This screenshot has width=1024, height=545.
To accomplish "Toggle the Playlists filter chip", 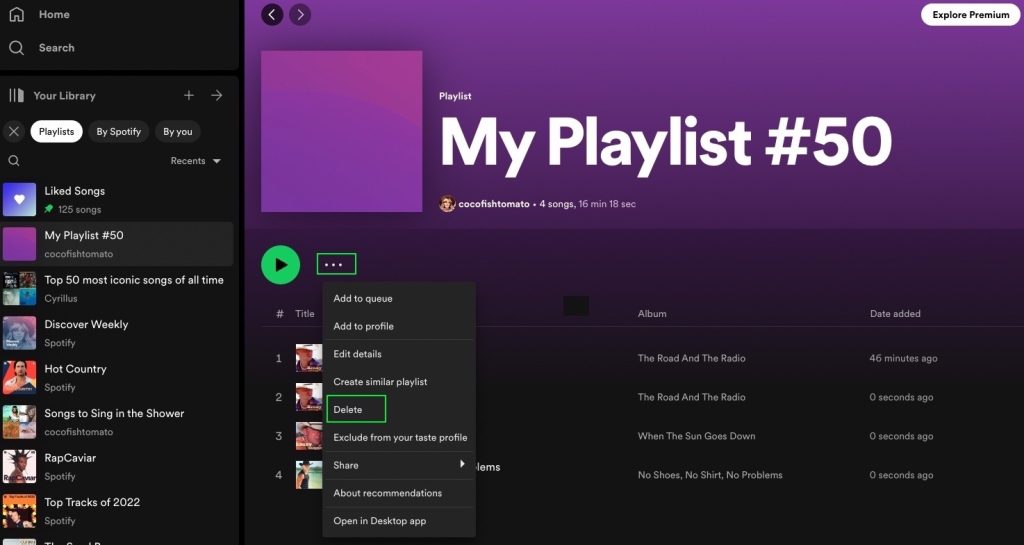I will click(x=56, y=131).
